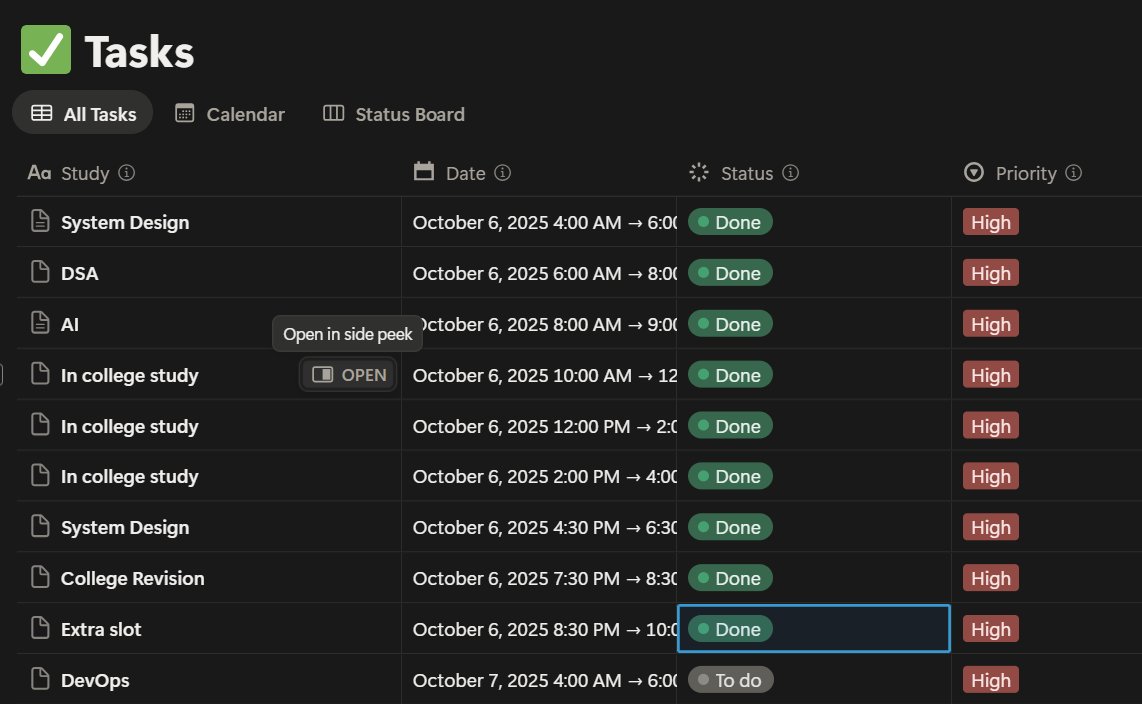The image size is (1142, 704).
Task: Click board columns icon in Status Board tab
Action: (x=334, y=113)
